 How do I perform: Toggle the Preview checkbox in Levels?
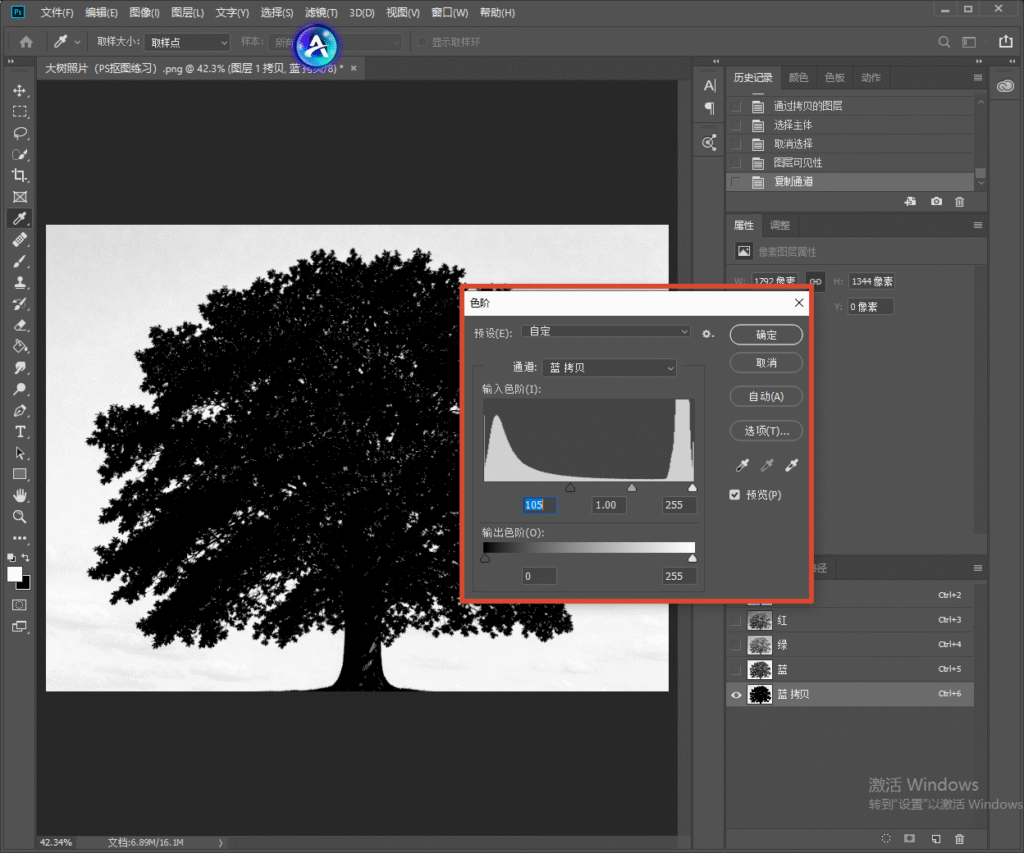pyautogui.click(x=735, y=494)
